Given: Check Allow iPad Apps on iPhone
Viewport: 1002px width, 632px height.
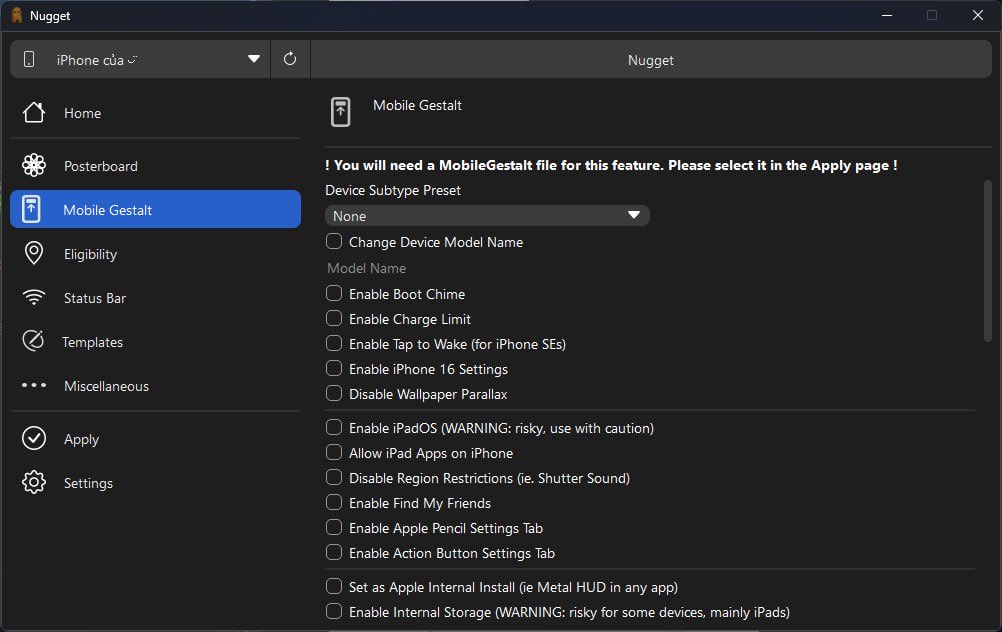Looking at the screenshot, I should click(x=334, y=452).
